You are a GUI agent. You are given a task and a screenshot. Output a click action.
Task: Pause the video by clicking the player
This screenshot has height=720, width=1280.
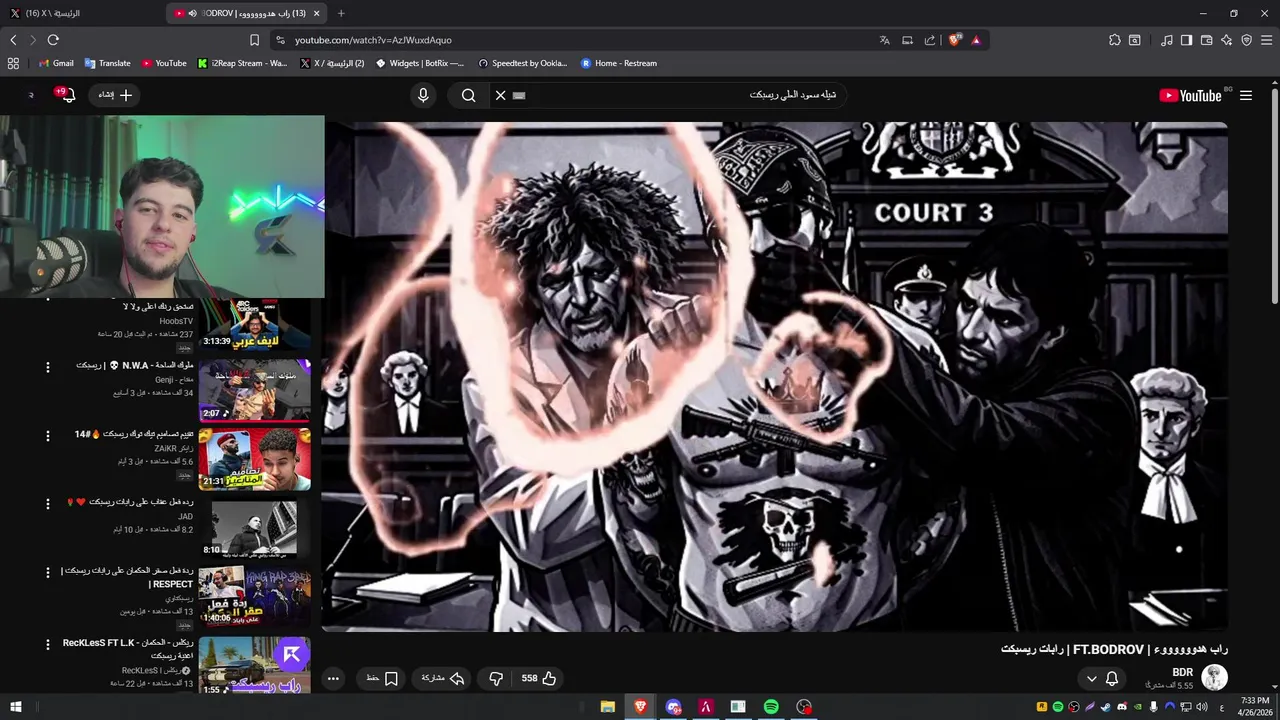click(775, 376)
